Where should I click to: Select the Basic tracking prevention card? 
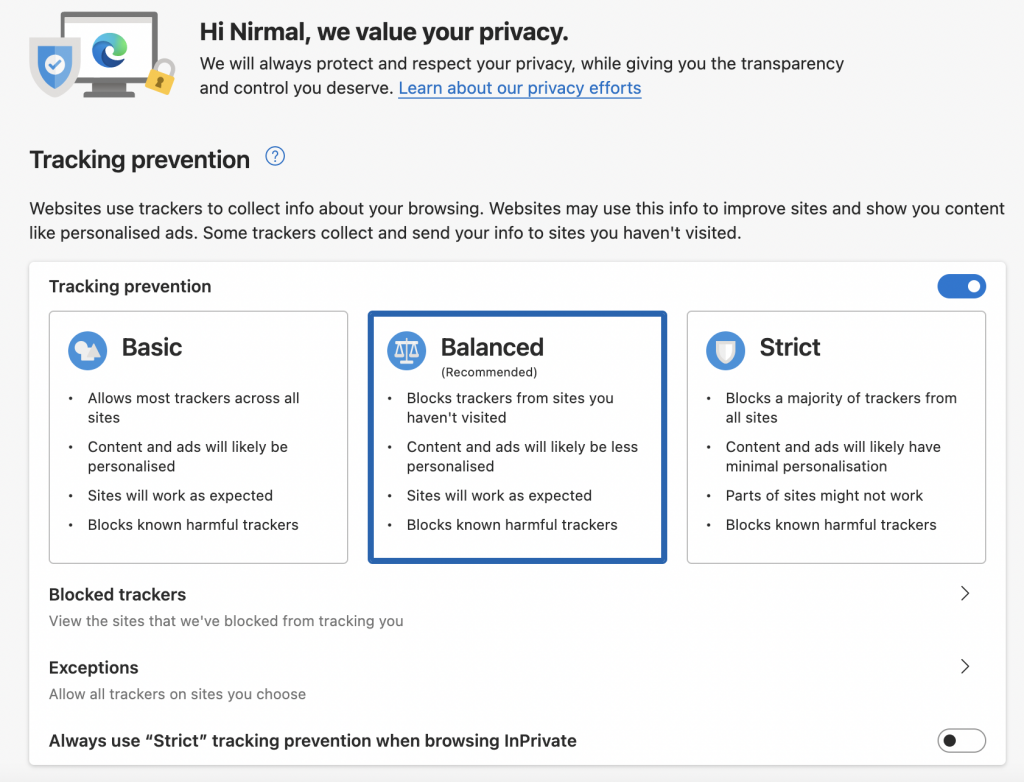(199, 437)
